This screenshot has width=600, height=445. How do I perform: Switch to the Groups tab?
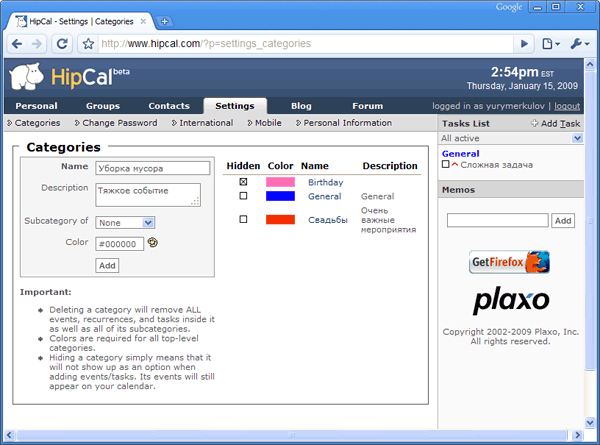pyautogui.click(x=103, y=106)
